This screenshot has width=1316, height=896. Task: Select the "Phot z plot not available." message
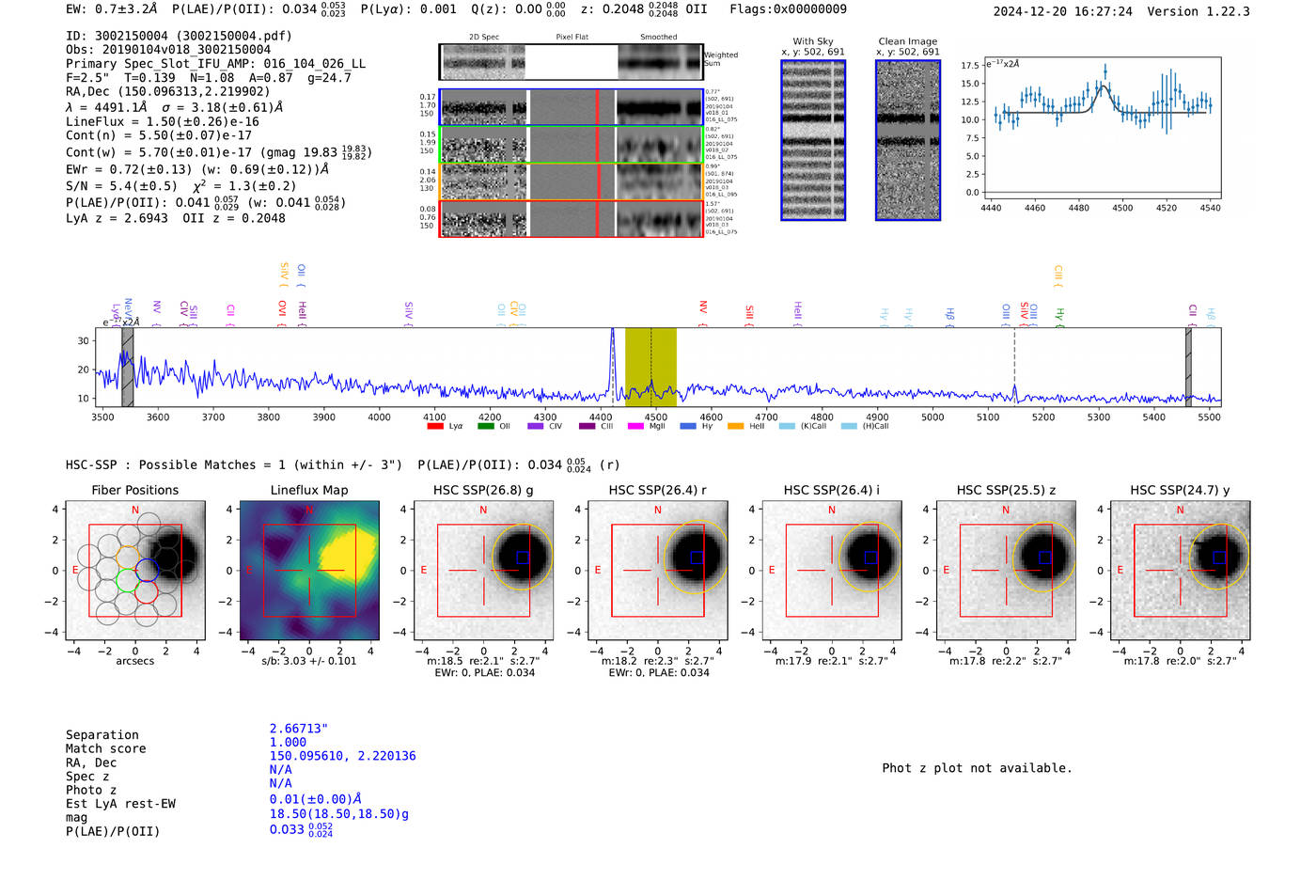point(977,768)
